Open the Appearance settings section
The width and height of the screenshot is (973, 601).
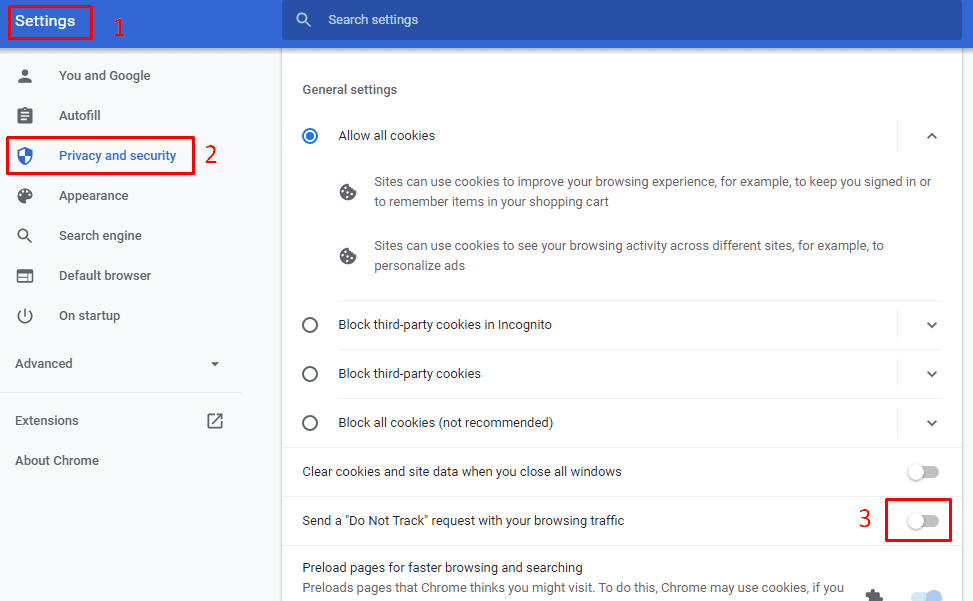tap(93, 196)
